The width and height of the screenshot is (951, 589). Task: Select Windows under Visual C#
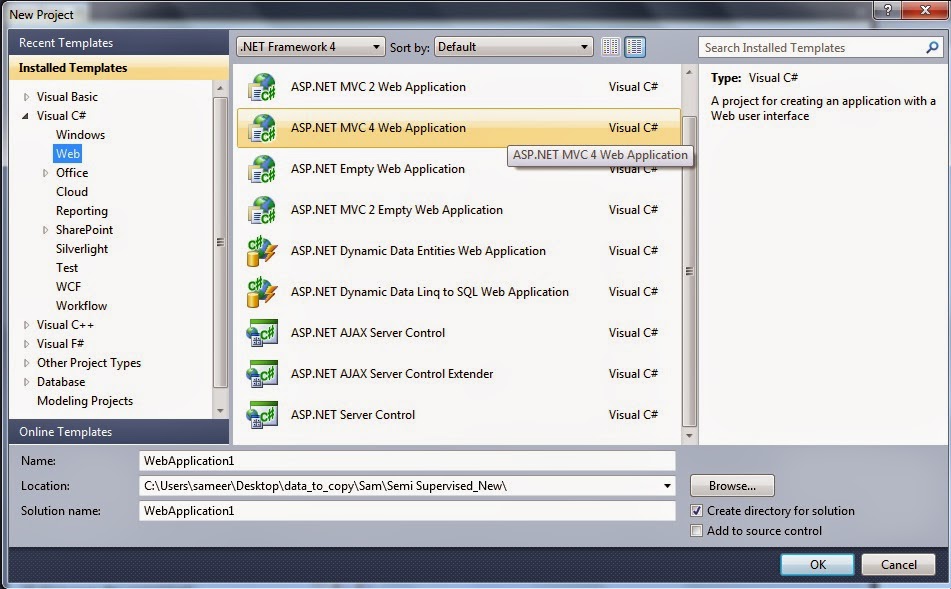click(x=80, y=135)
